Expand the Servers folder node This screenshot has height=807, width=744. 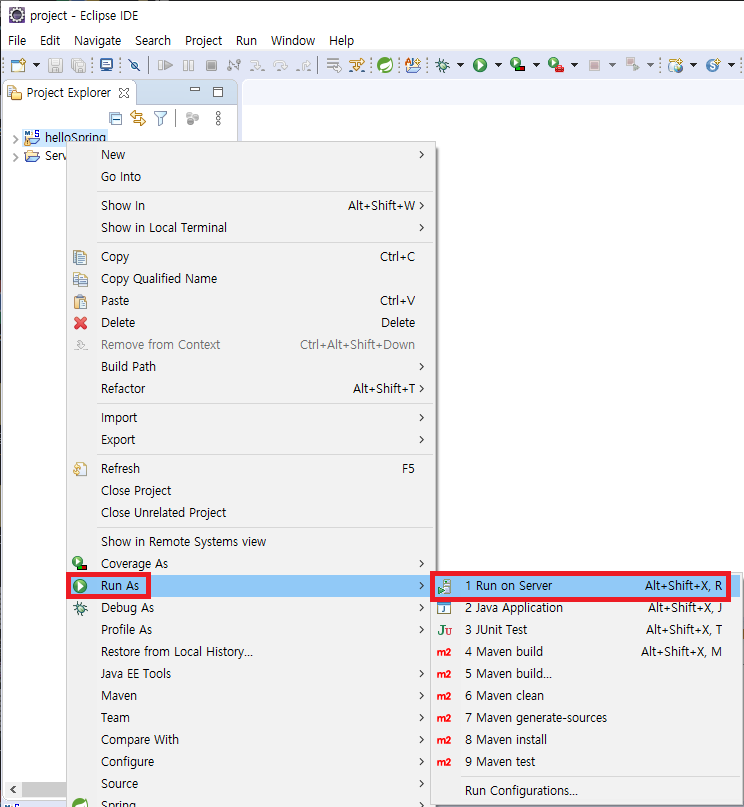click(15, 157)
